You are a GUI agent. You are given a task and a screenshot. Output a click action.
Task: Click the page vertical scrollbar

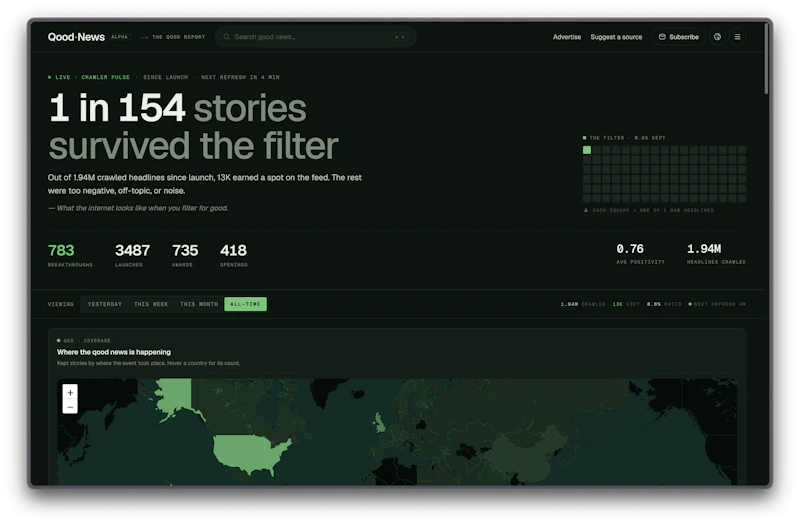pyautogui.click(x=766, y=59)
